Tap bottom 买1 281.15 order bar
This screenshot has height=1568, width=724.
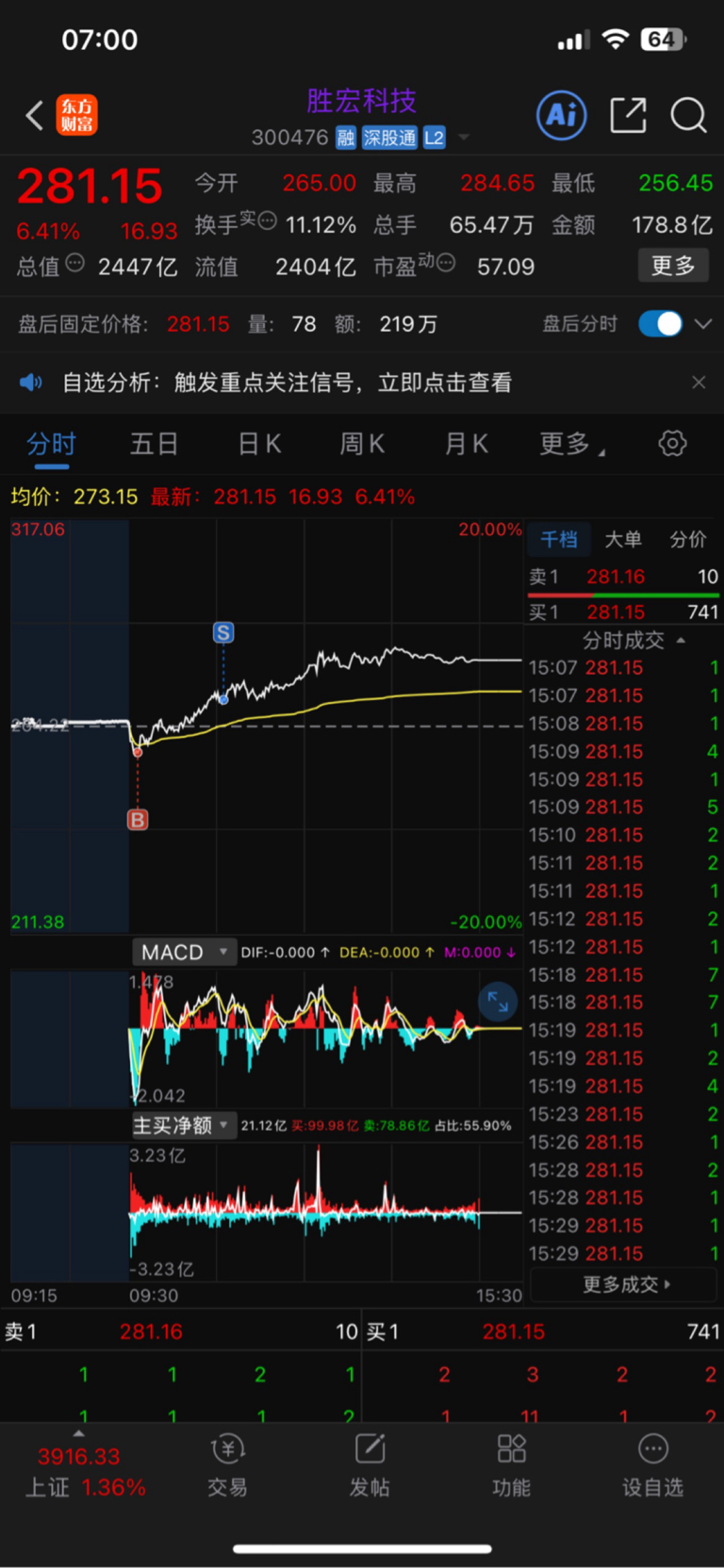543,1331
